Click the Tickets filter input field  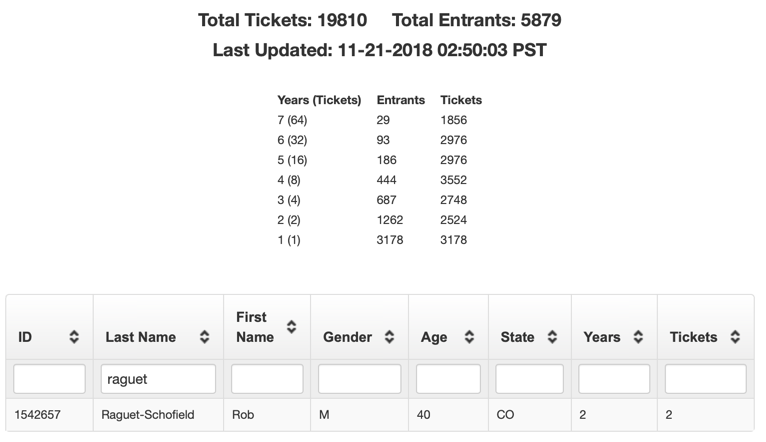click(705, 379)
